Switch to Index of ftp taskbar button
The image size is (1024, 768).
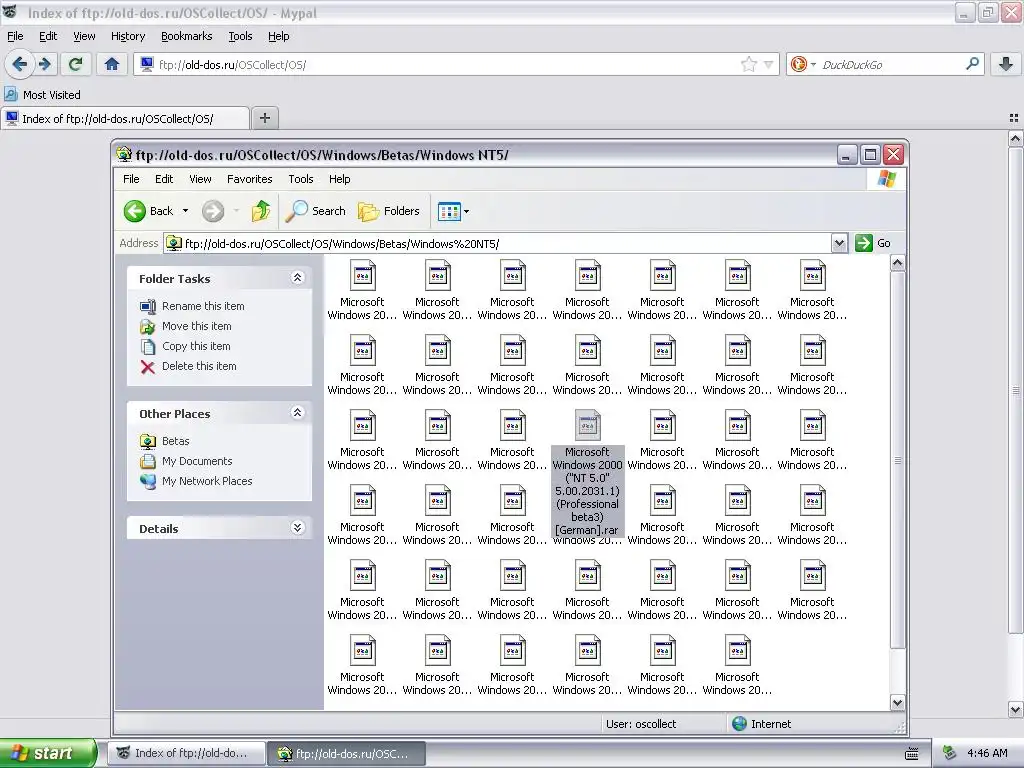click(186, 753)
